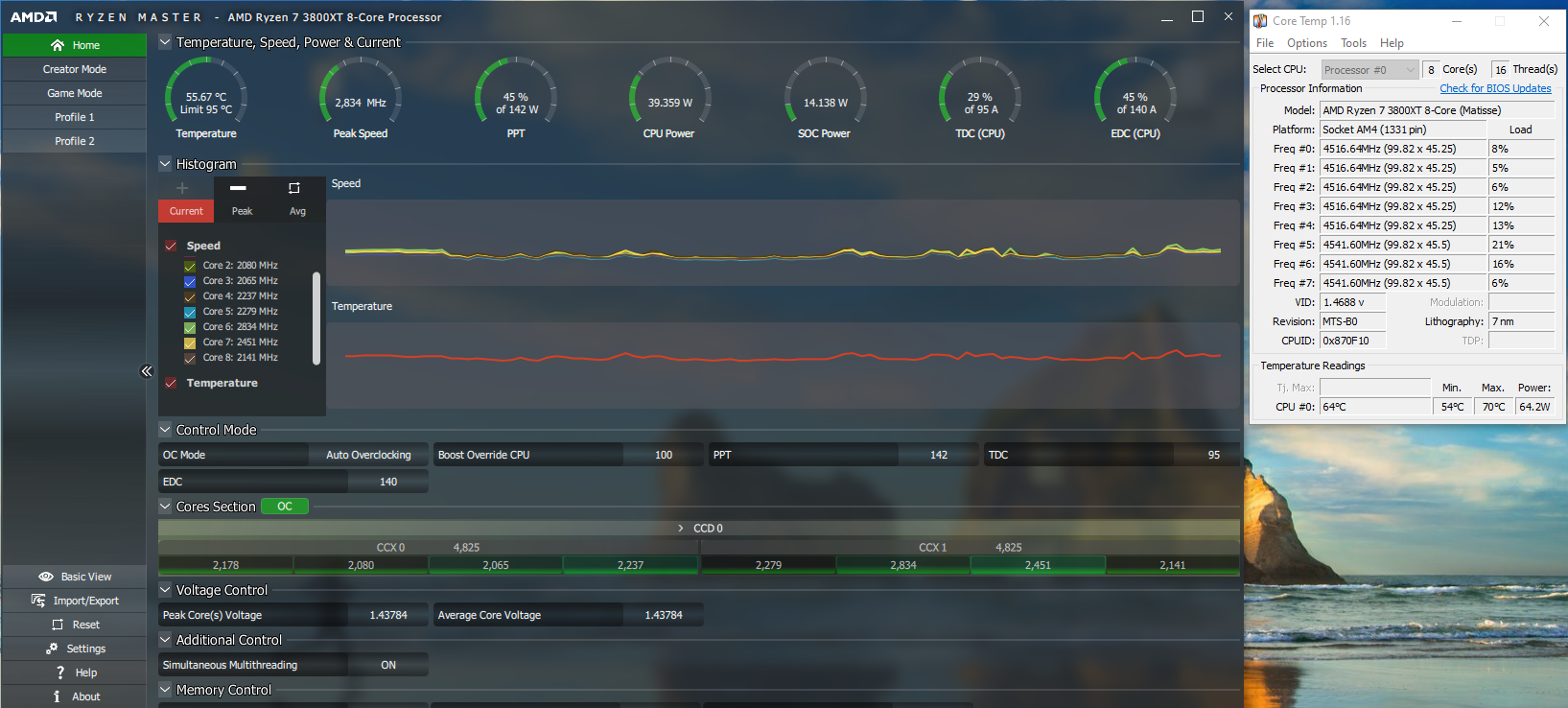This screenshot has height=708, width=1568.
Task: Click the histogram minus icon above Peak
Action: [x=238, y=188]
